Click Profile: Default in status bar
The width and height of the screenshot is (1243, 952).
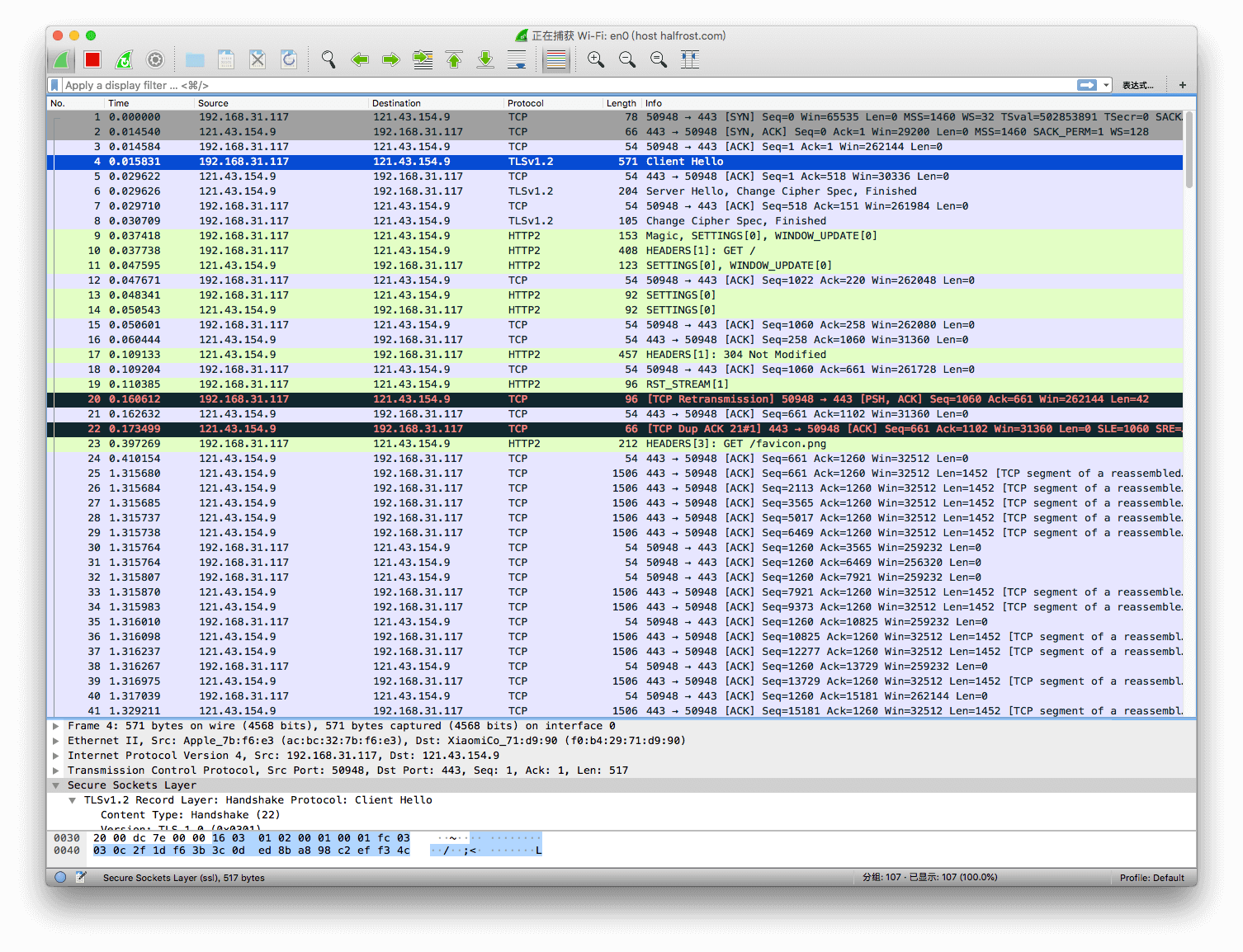pos(1151,878)
